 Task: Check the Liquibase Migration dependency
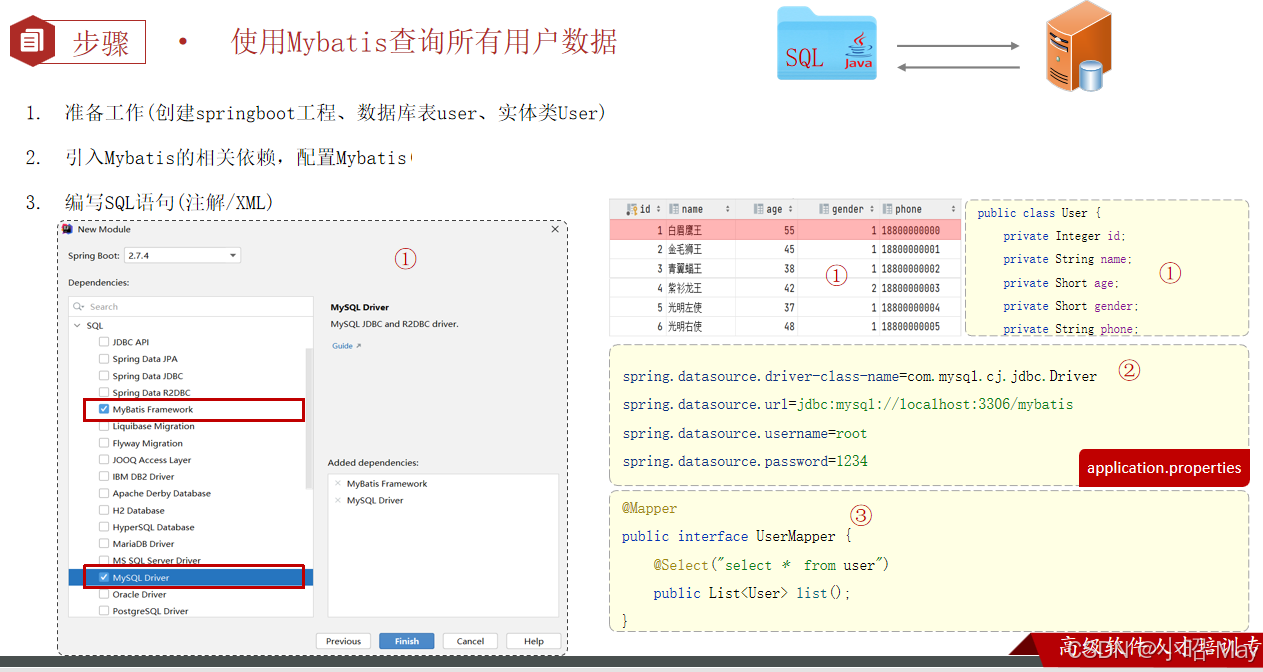tap(104, 426)
